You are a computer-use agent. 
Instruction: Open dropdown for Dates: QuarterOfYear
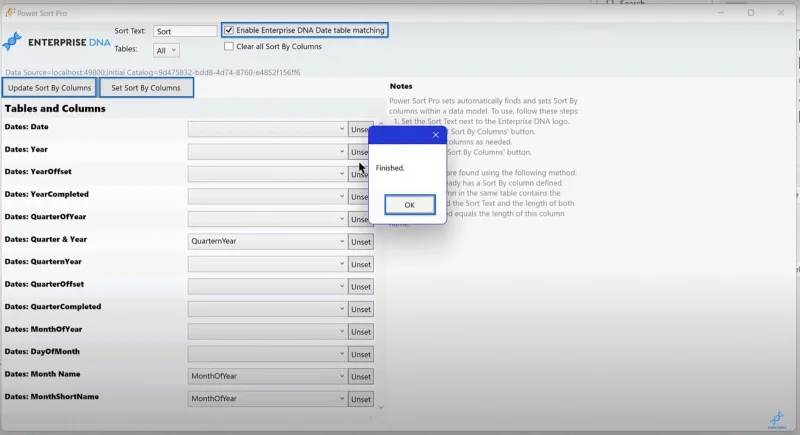pos(267,219)
